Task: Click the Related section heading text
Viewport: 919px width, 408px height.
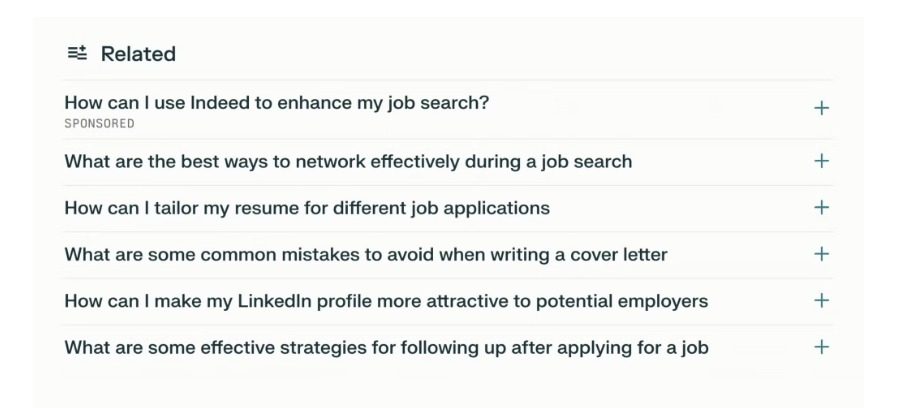Action: 138,54
